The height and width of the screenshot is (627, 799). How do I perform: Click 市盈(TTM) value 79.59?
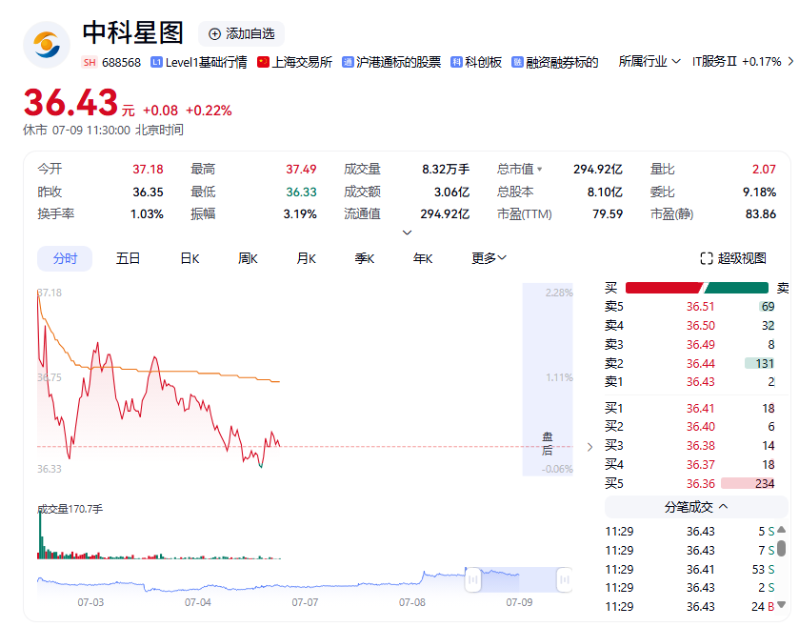coord(607,214)
